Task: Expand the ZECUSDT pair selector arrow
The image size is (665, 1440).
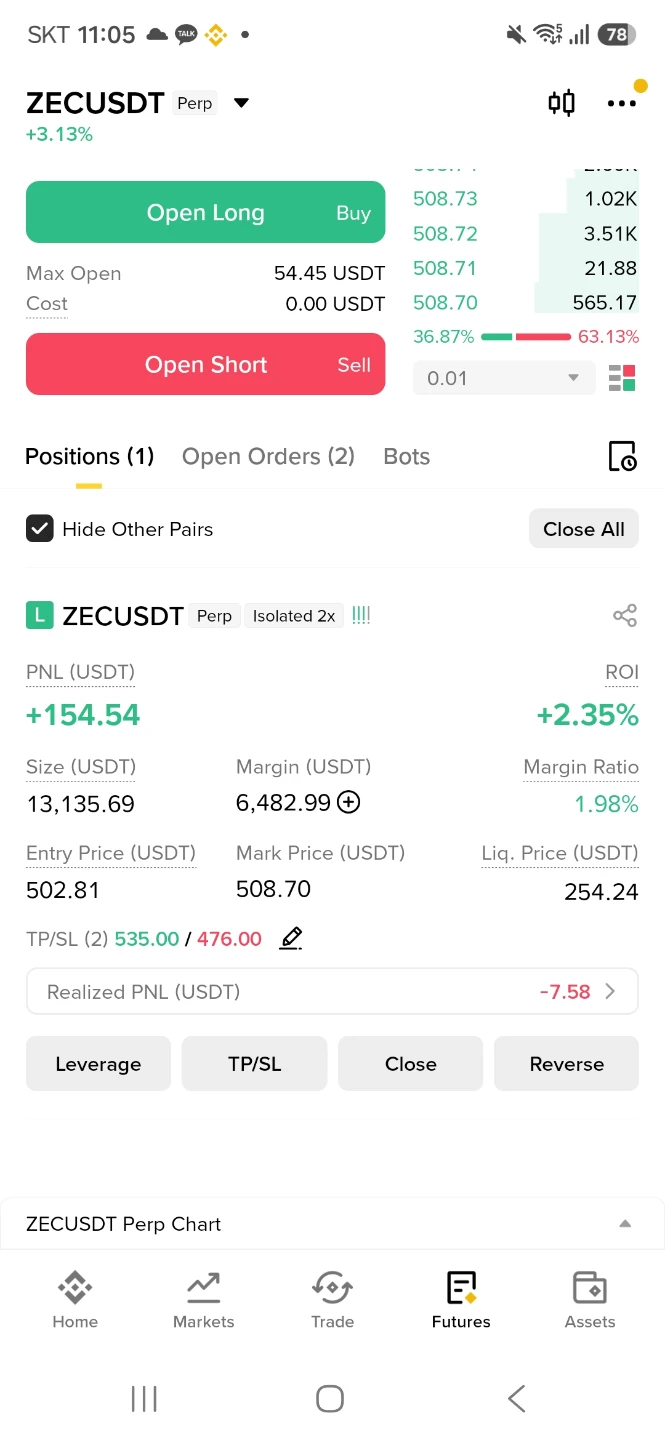Action: coord(241,103)
